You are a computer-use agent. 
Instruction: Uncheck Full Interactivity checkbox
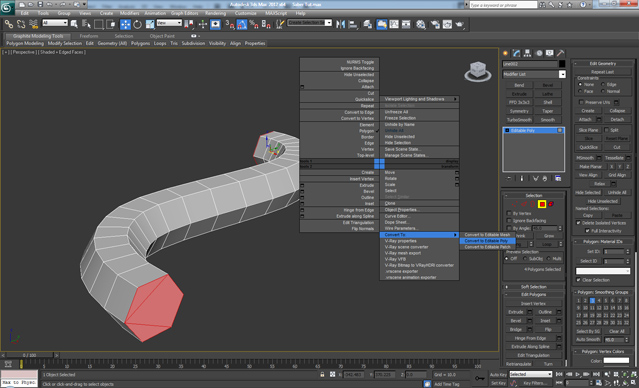pyautogui.click(x=587, y=231)
